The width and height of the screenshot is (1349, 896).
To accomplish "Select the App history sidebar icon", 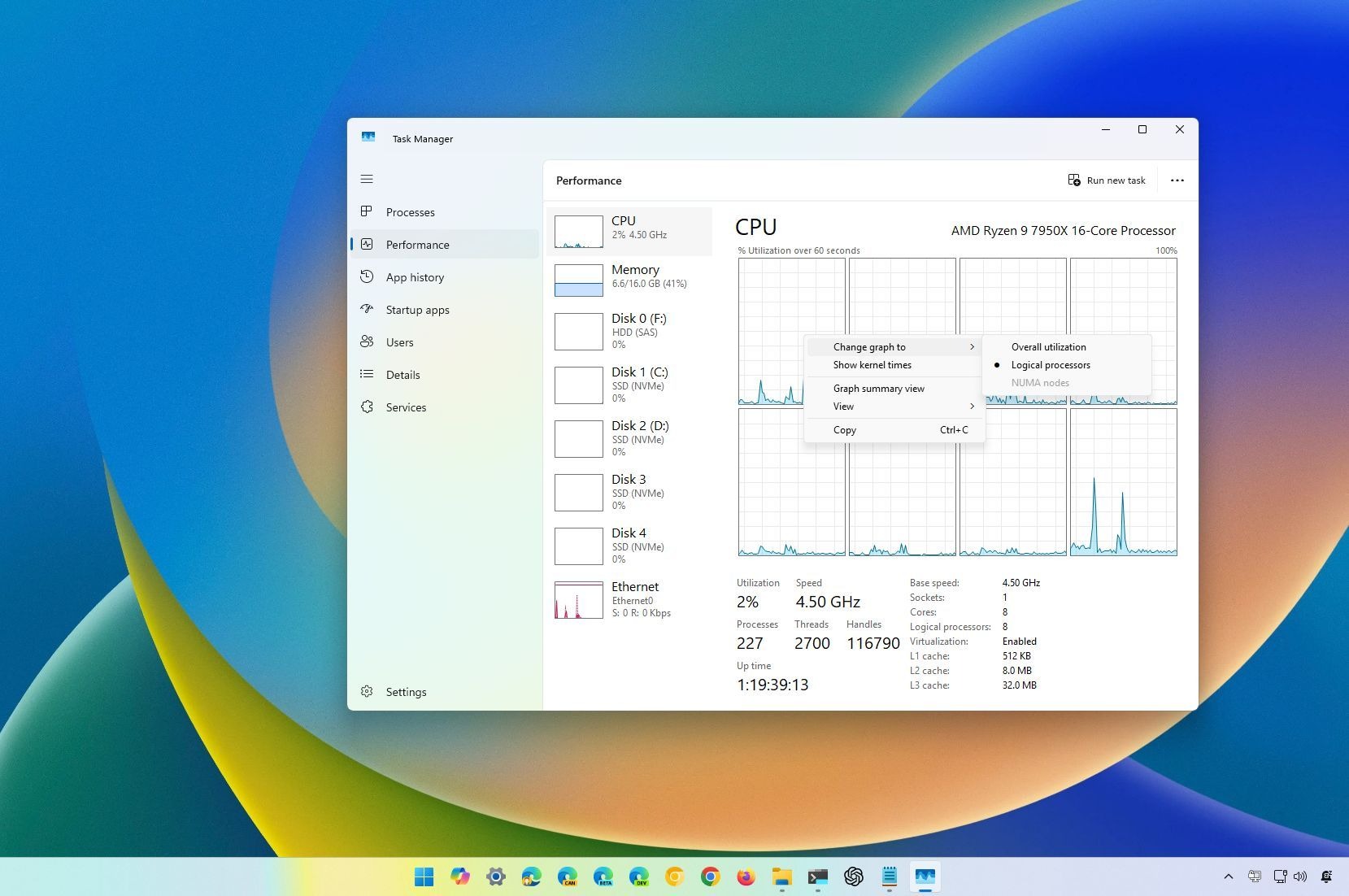I will [369, 277].
